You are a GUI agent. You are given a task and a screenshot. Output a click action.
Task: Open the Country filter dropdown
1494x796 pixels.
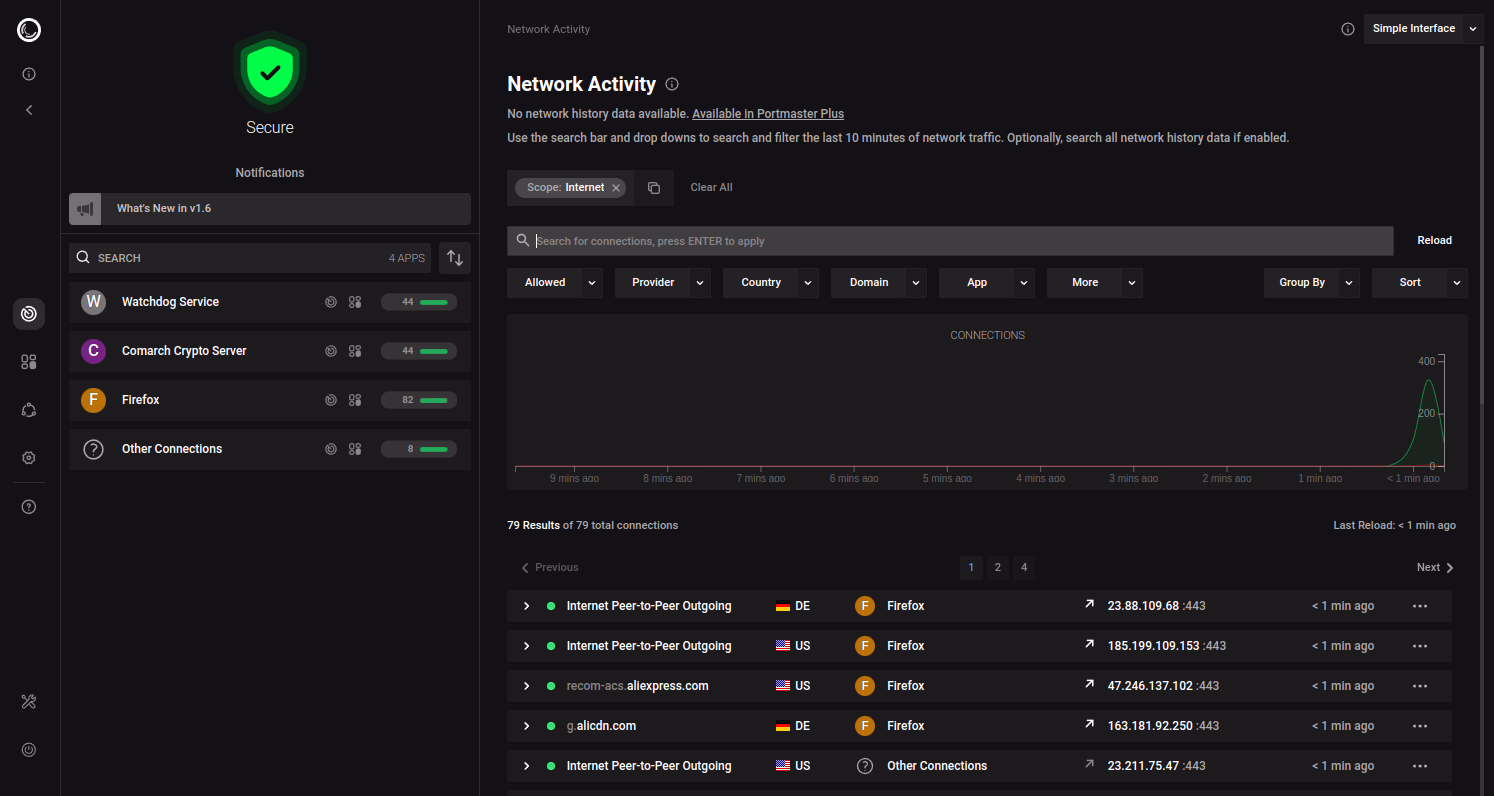coord(807,283)
